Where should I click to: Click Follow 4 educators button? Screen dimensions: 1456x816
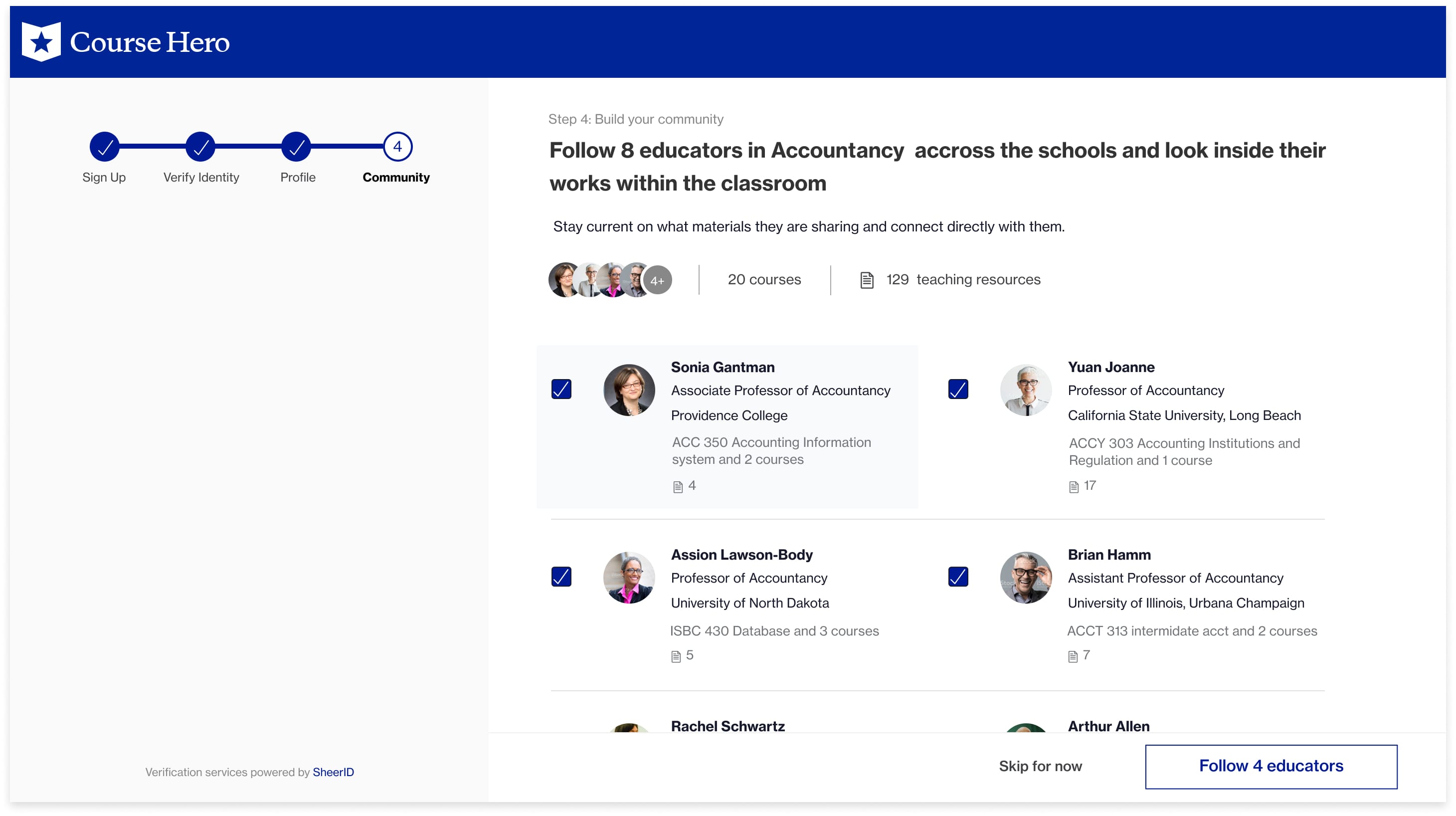1271,766
